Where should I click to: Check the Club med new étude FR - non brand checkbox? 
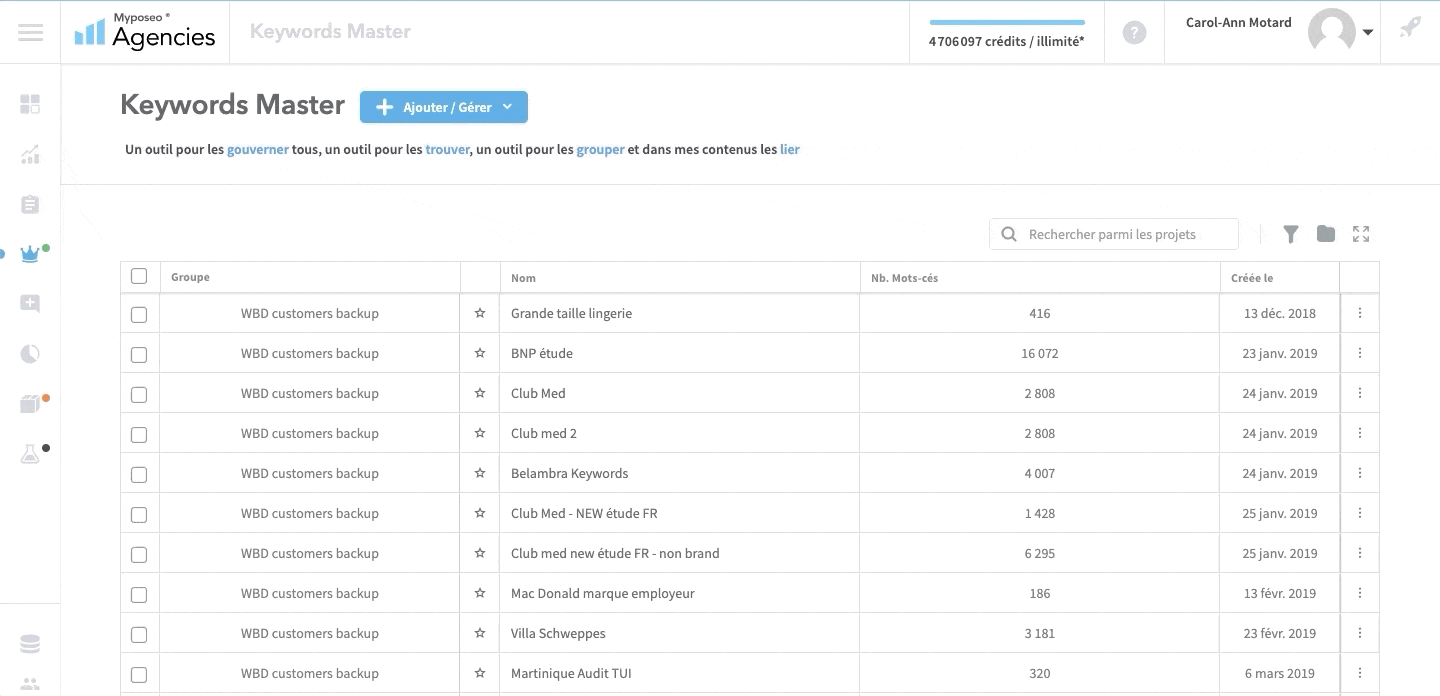[139, 555]
